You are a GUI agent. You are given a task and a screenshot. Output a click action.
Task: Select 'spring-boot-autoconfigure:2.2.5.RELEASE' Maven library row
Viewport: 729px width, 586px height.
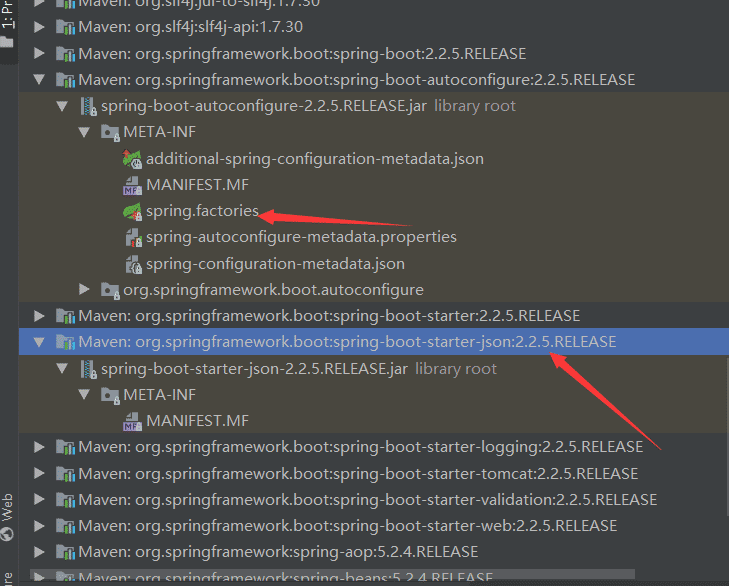tap(357, 80)
